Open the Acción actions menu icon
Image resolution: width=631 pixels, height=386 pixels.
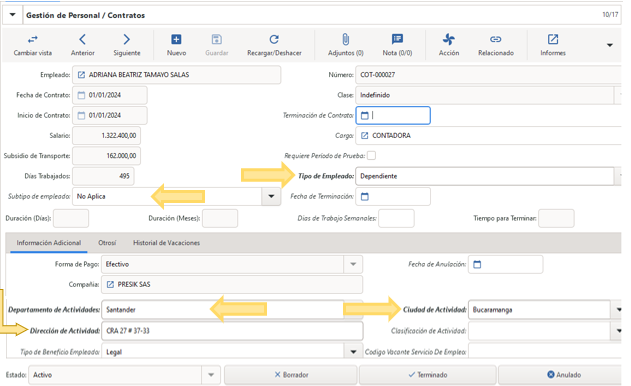(x=449, y=39)
